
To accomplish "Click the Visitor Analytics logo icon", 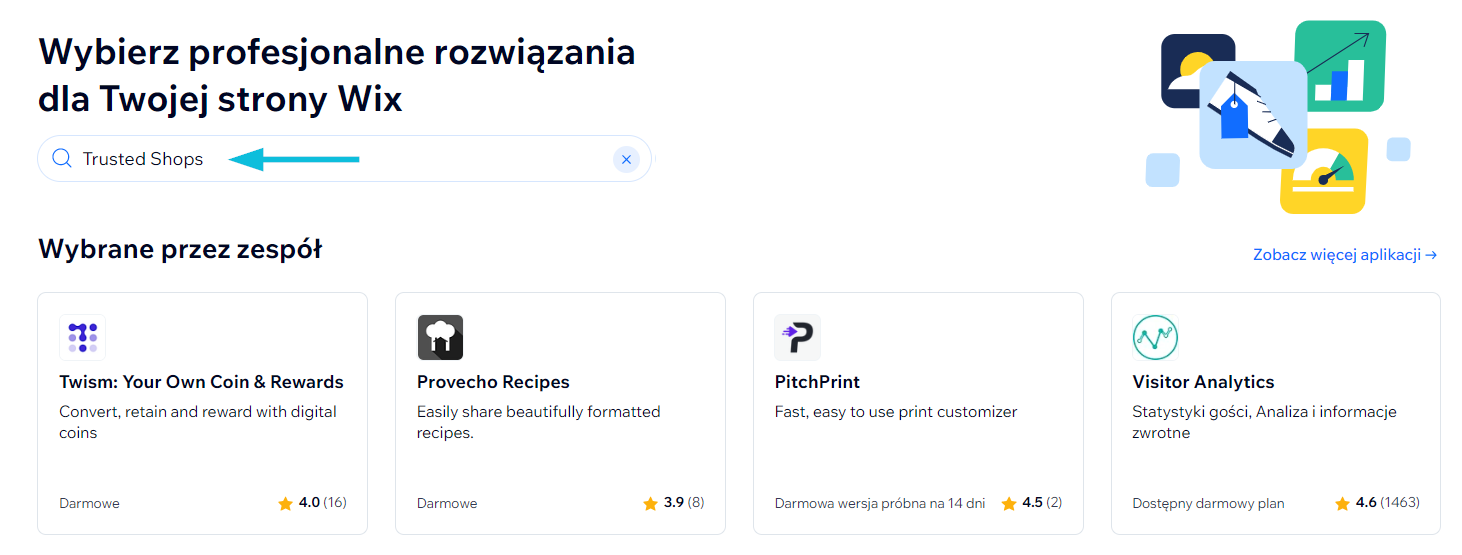I will point(1155,337).
